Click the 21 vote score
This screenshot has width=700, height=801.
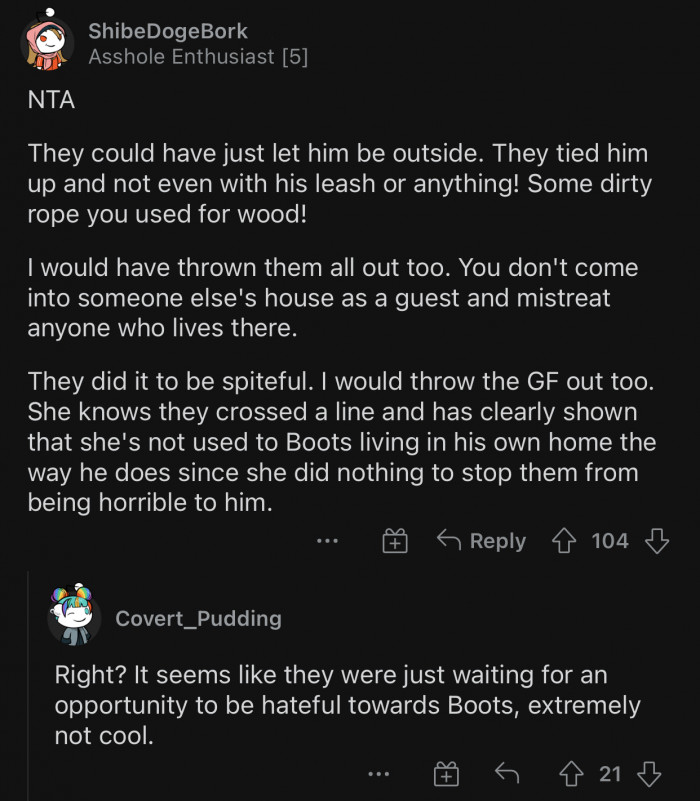coord(611,773)
